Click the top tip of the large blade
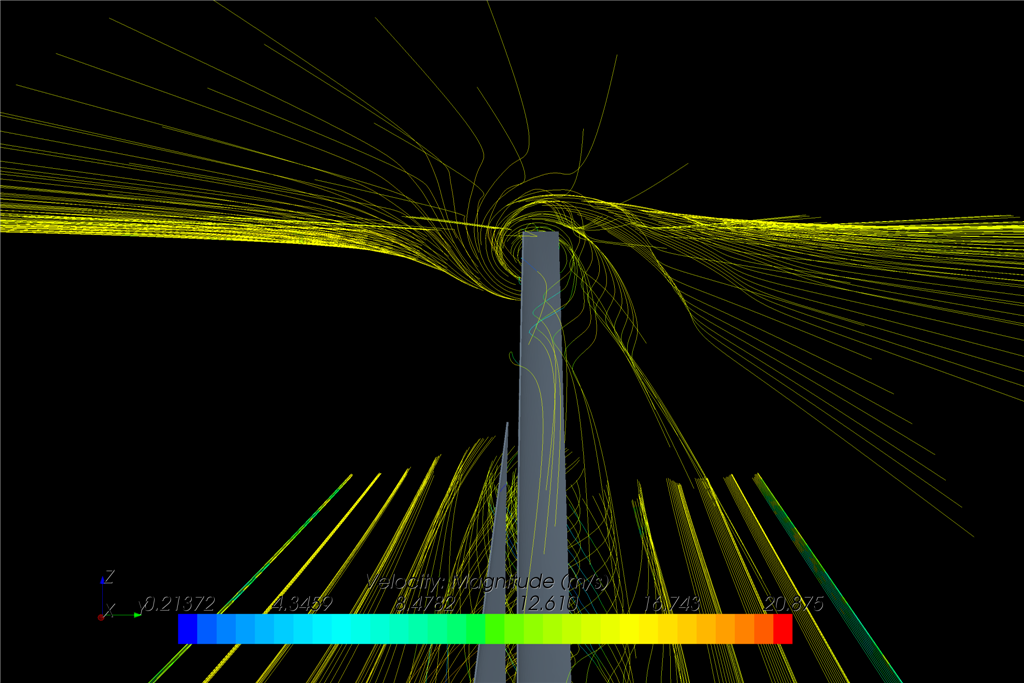Screen dimensions: 1024x683 pyautogui.click(x=540, y=237)
